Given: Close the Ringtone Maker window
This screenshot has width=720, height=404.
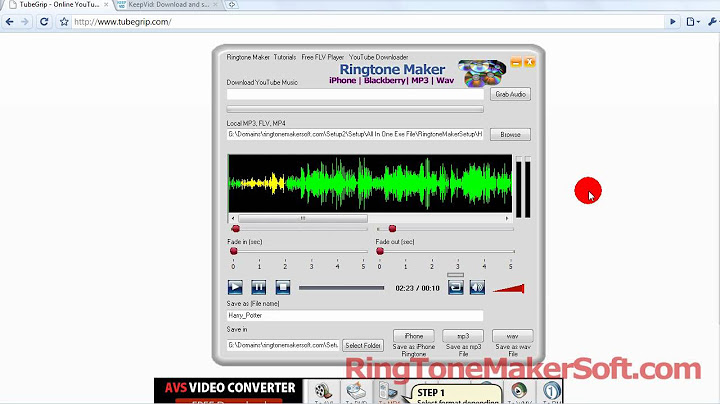Looking at the screenshot, I should (x=529, y=62).
